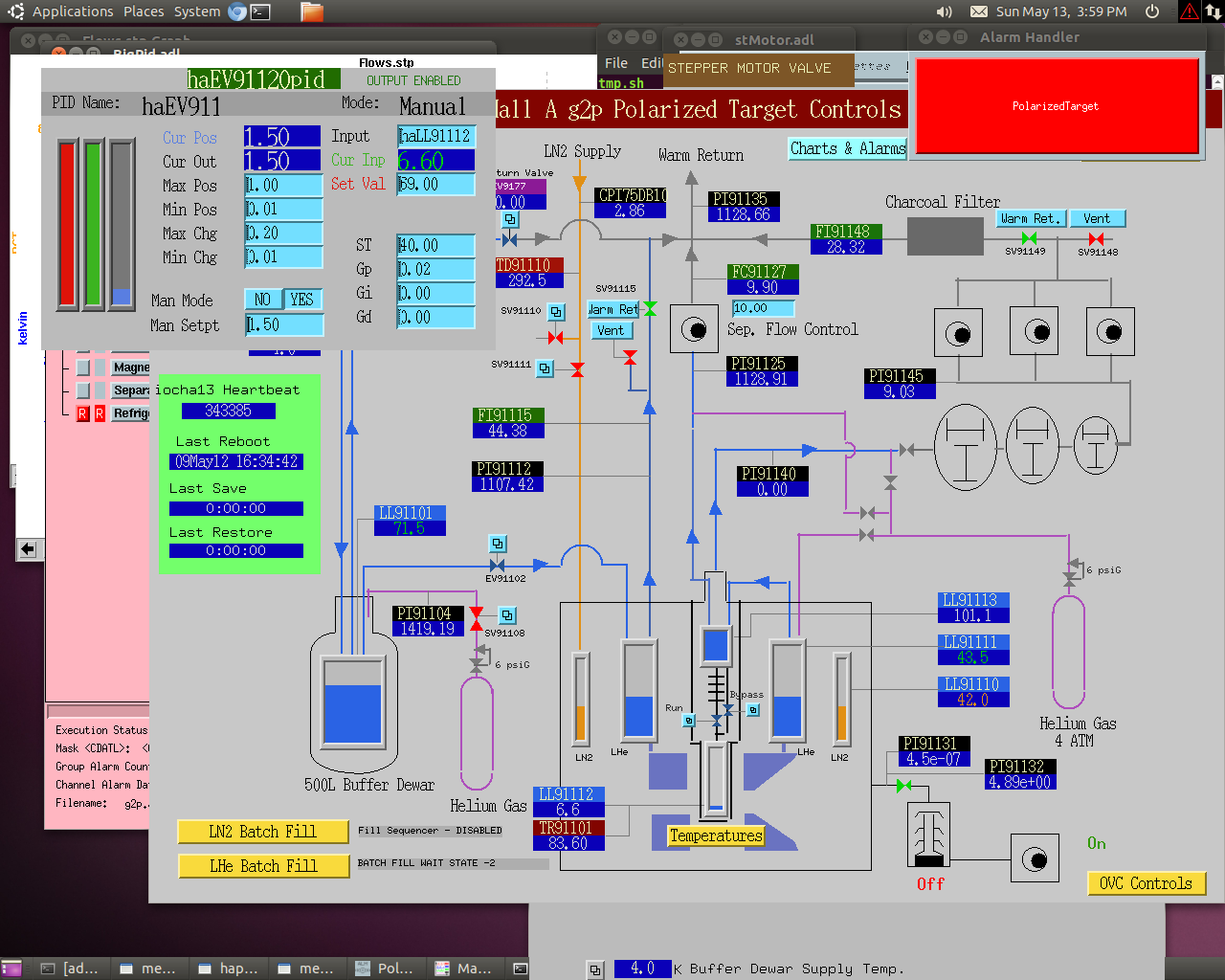Viewport: 1225px width, 980px height.
Task: Switch to the hap... taskbar window
Action: (228, 969)
